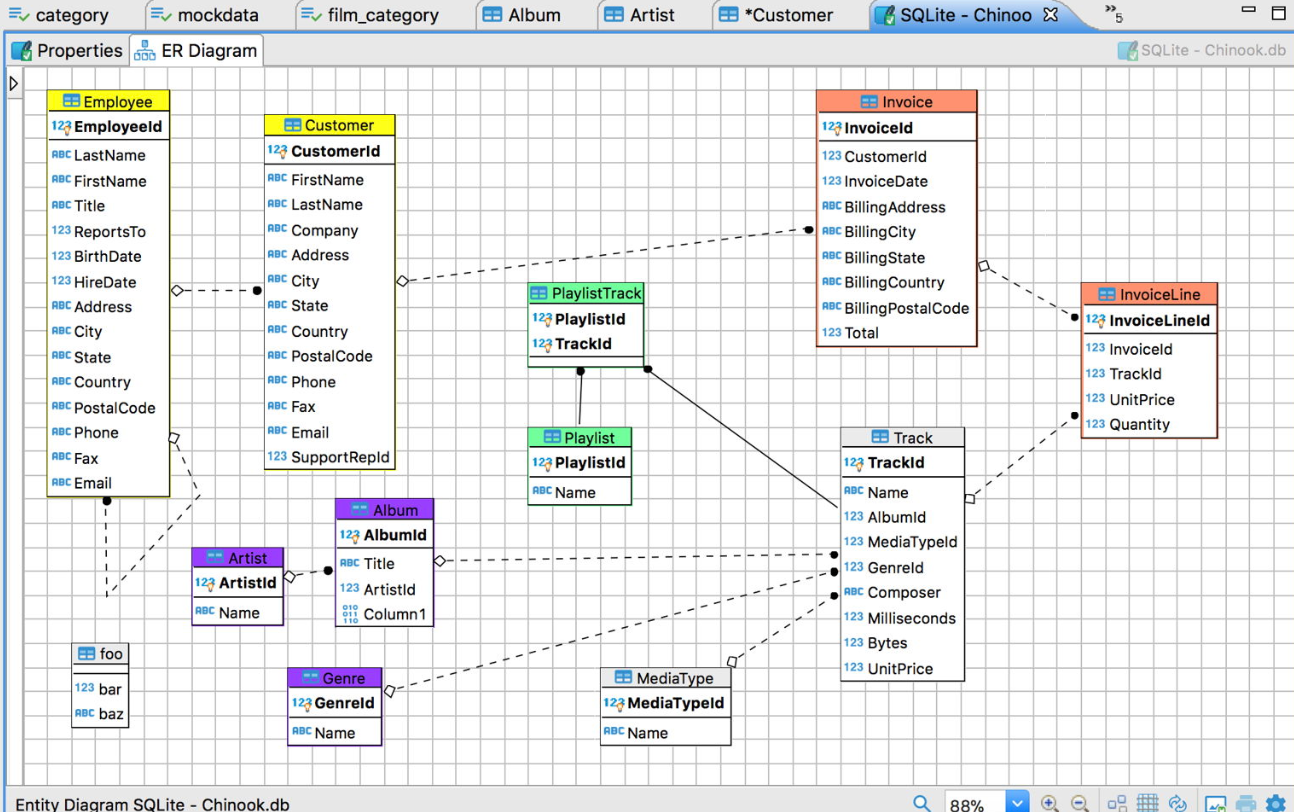Close the SQLite - Chinoo tab
Viewport: 1294px width, 812px height.
click(1050, 15)
